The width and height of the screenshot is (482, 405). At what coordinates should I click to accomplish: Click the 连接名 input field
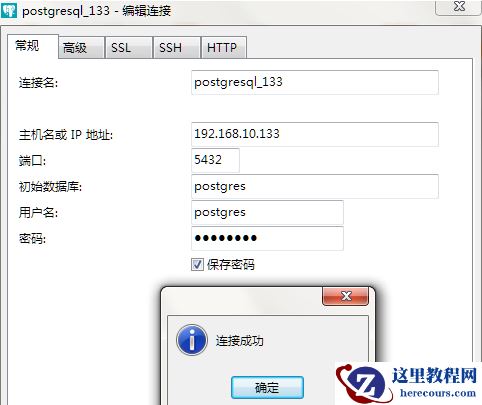[x=315, y=82]
